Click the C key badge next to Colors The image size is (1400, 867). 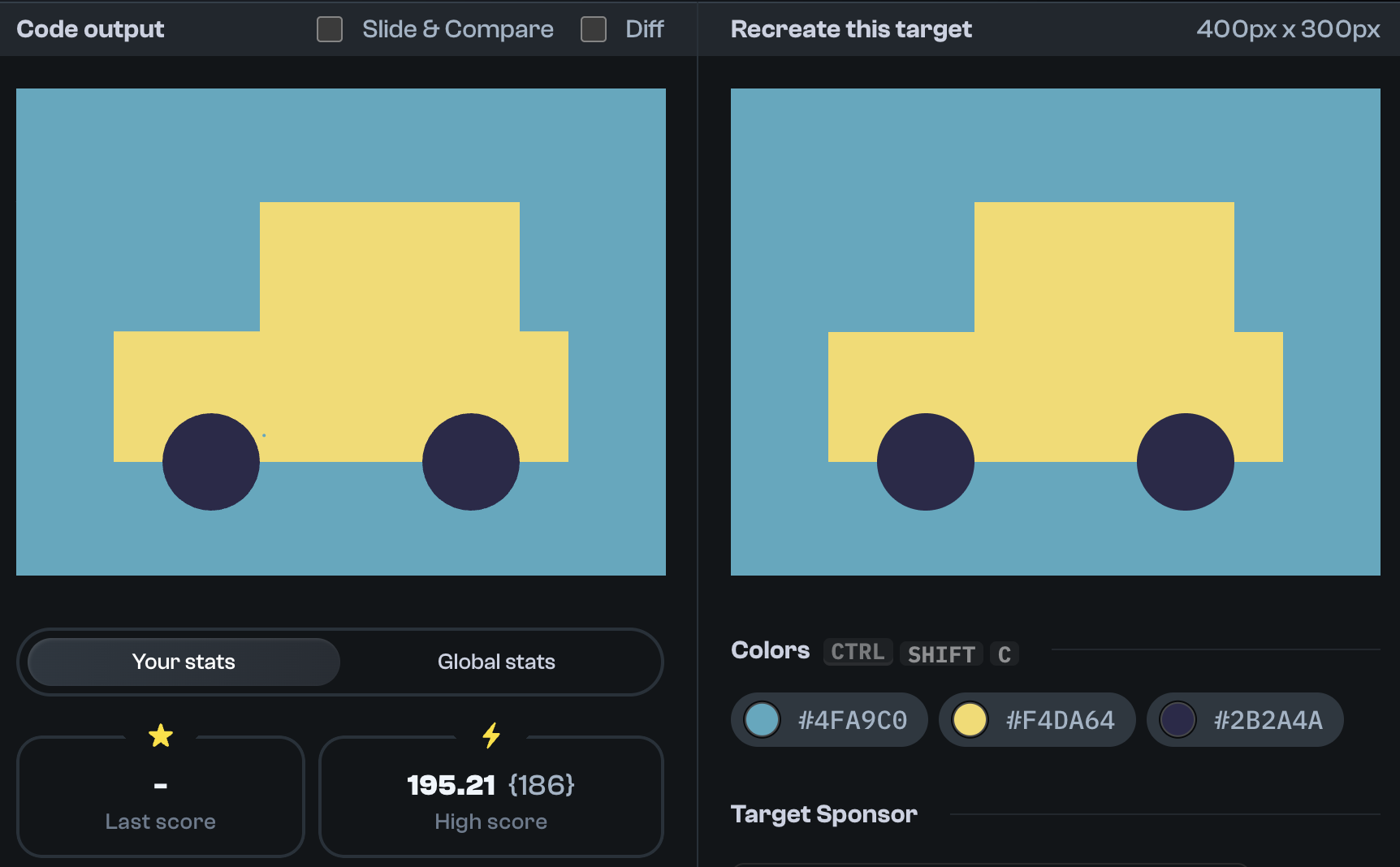(1004, 653)
